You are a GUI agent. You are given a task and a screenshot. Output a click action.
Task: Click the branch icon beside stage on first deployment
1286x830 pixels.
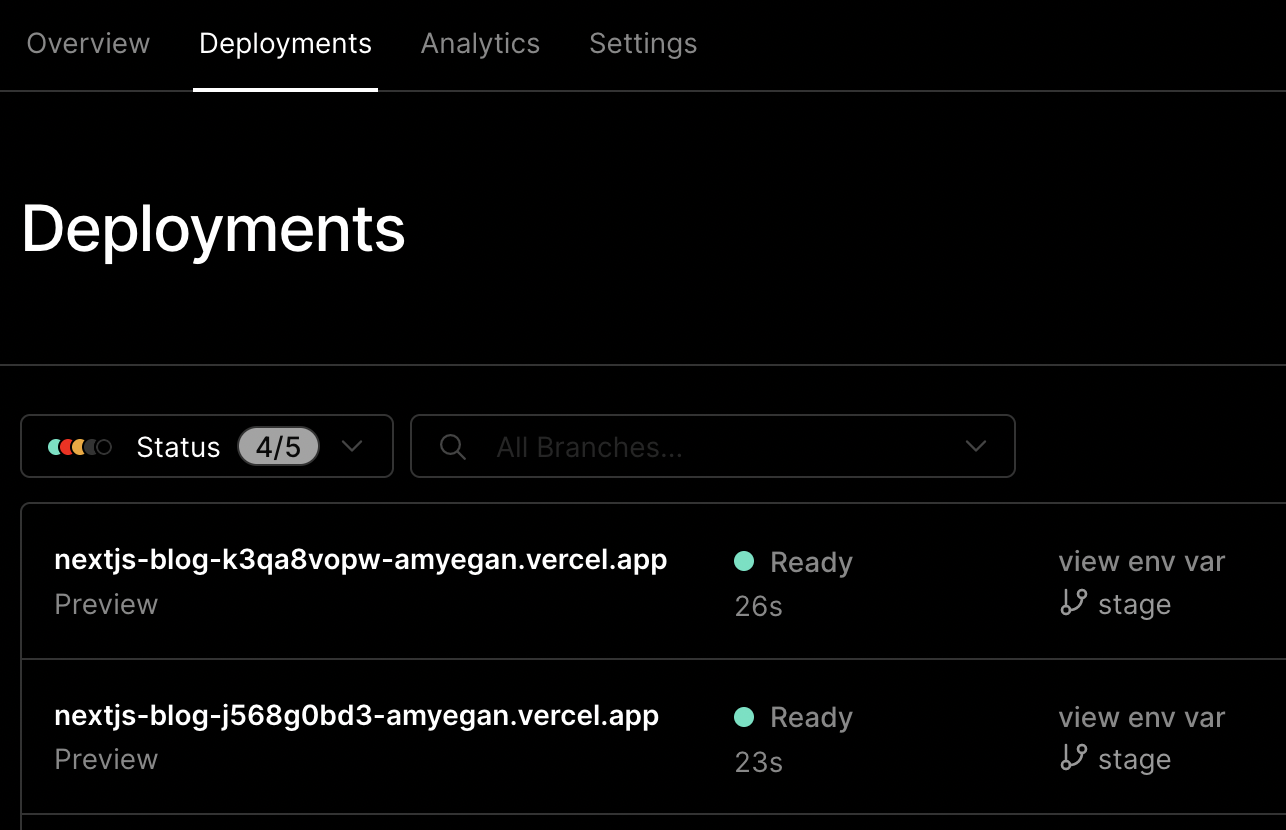tap(1072, 604)
